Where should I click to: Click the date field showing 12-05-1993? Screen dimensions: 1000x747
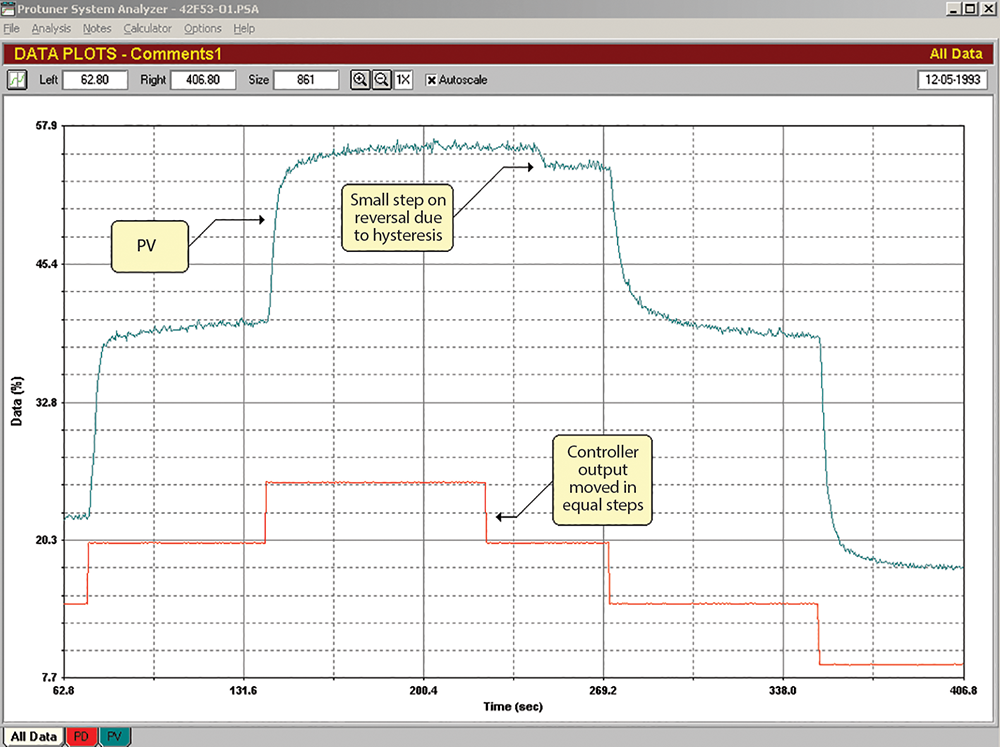[950, 80]
